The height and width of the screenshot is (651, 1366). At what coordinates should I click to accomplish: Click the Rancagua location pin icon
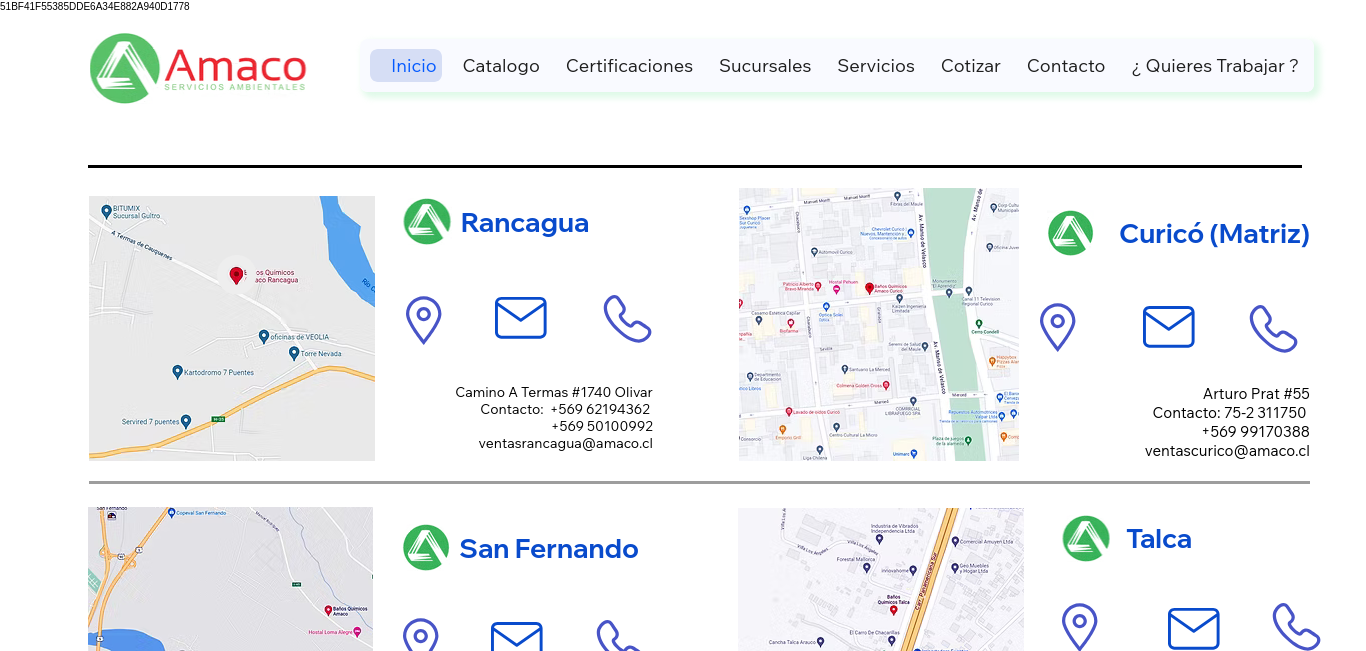tap(423, 320)
